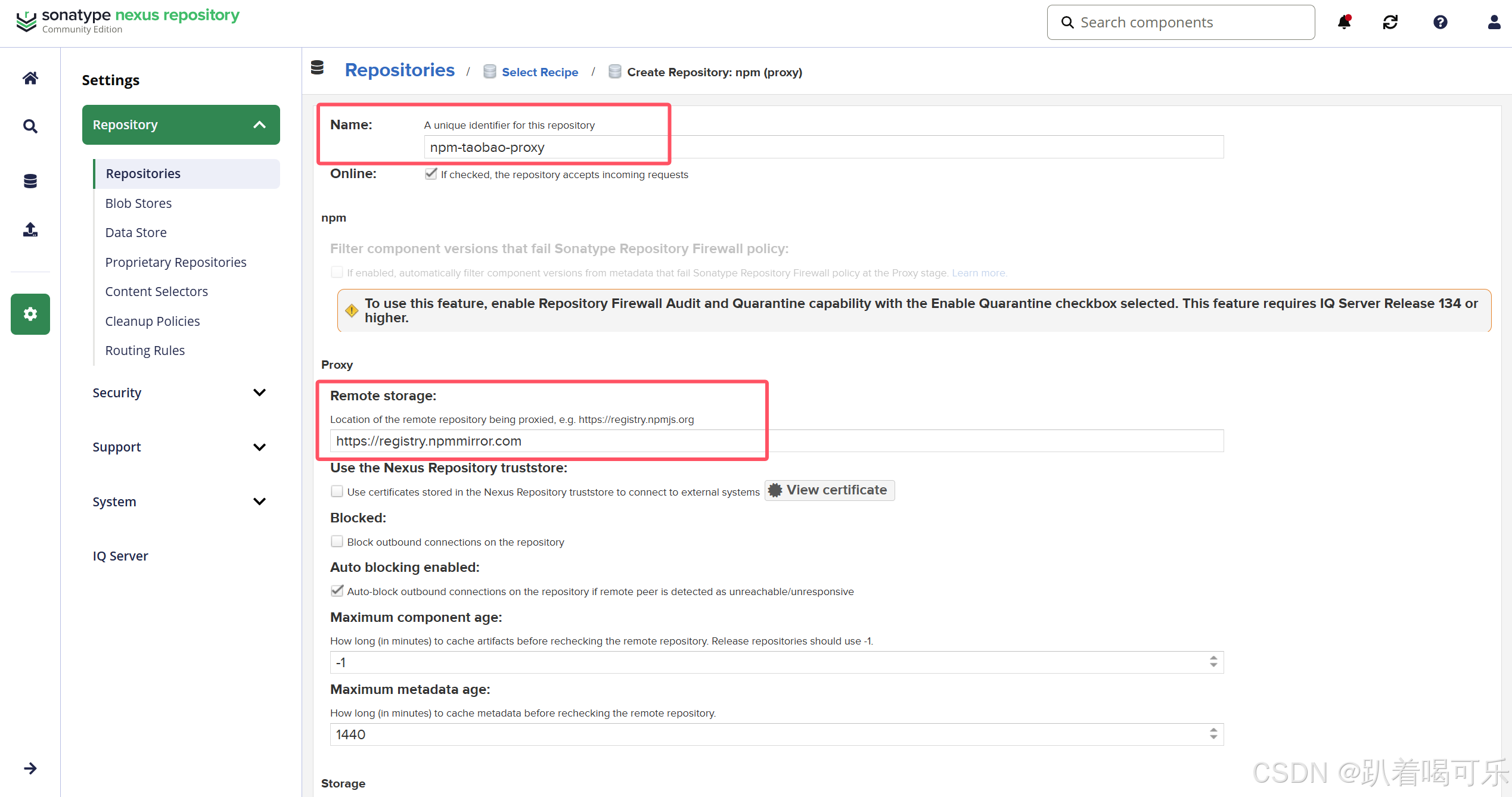Click the Maximum metadata age spinner arrows
Viewport: 1512px width, 797px height.
point(1213,734)
